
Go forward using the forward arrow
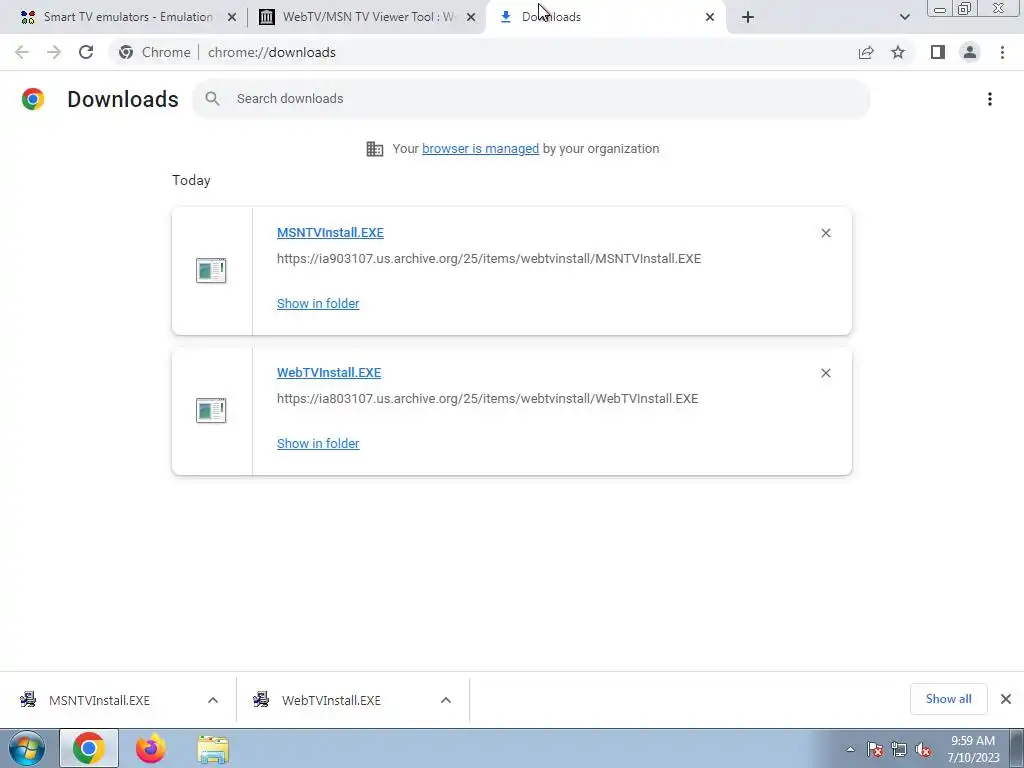click(x=54, y=52)
